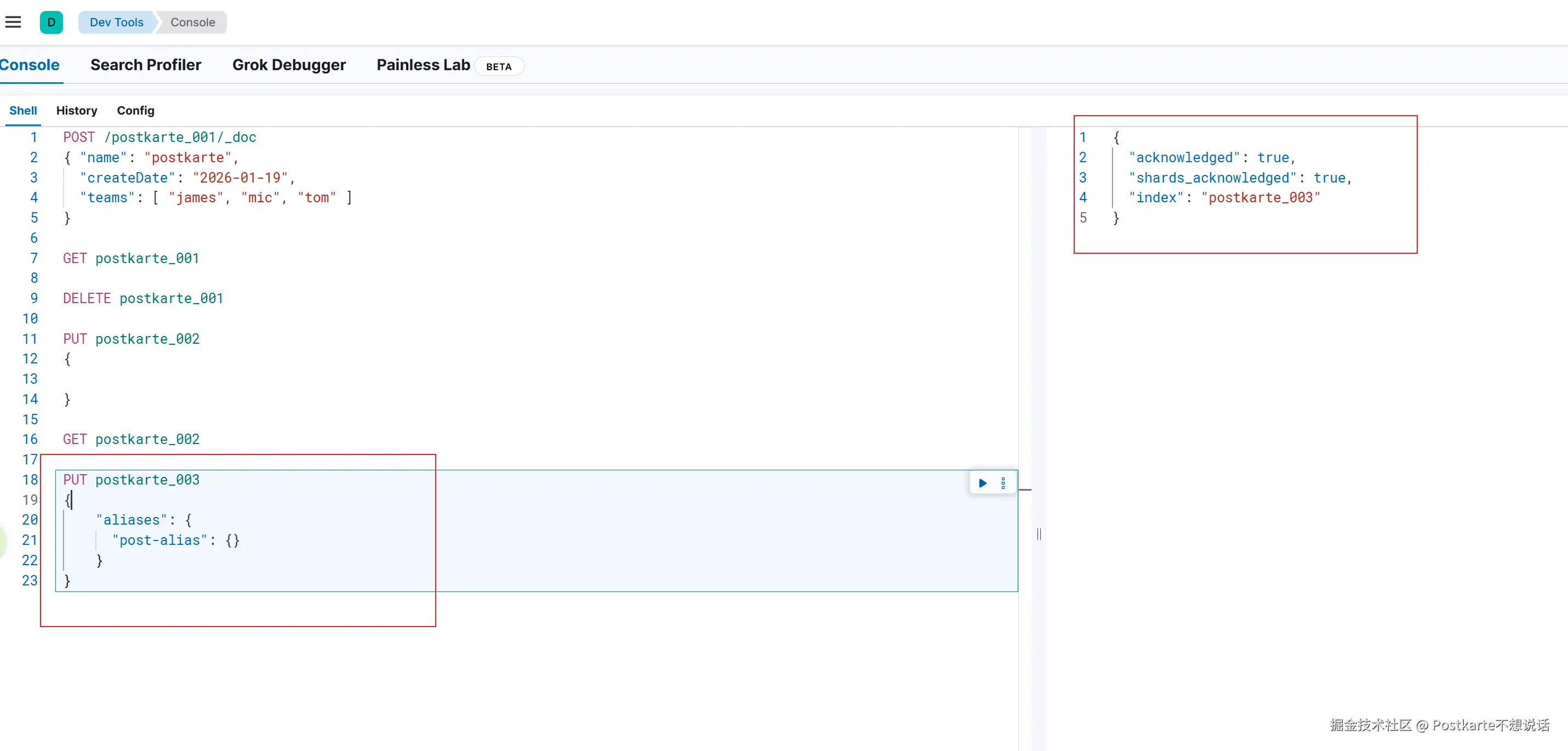Click the Dev Tools breadcrumb
1568x751 pixels.
pyautogui.click(x=116, y=22)
